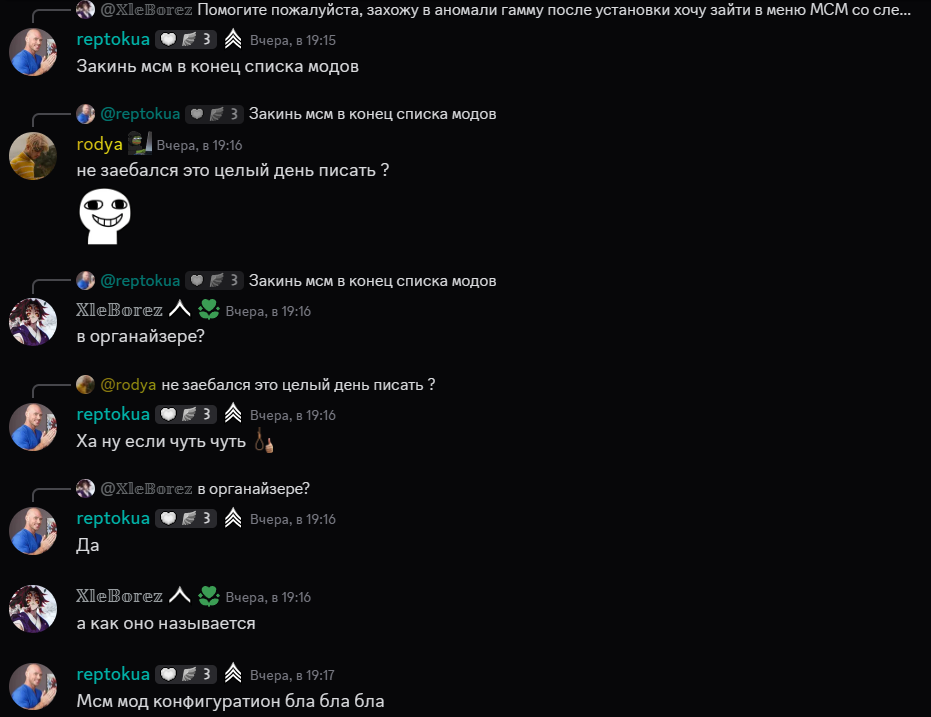Click the trollface sticker image
Viewport: 931px width, 717px height.
click(x=105, y=217)
